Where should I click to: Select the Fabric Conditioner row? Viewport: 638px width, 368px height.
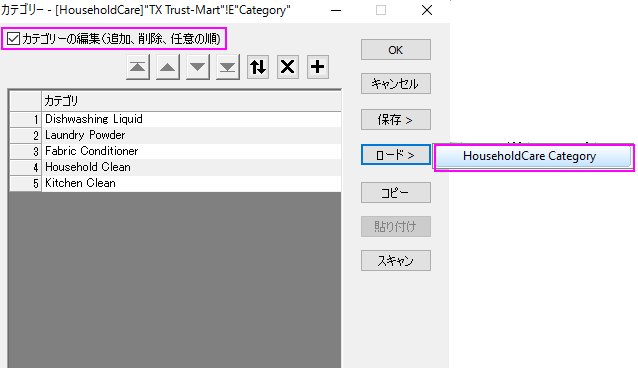[191, 151]
